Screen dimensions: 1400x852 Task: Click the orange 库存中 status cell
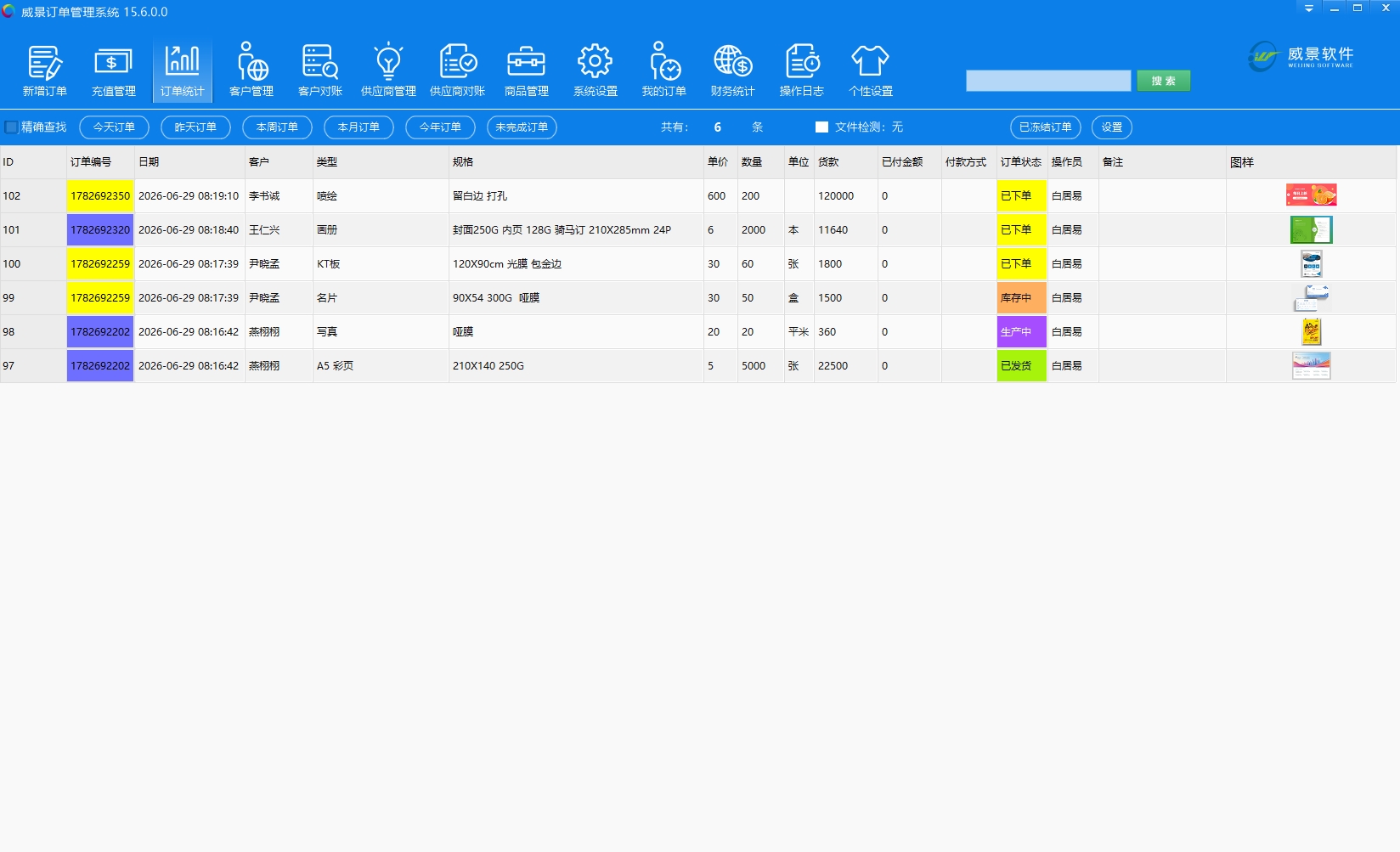coord(1022,298)
